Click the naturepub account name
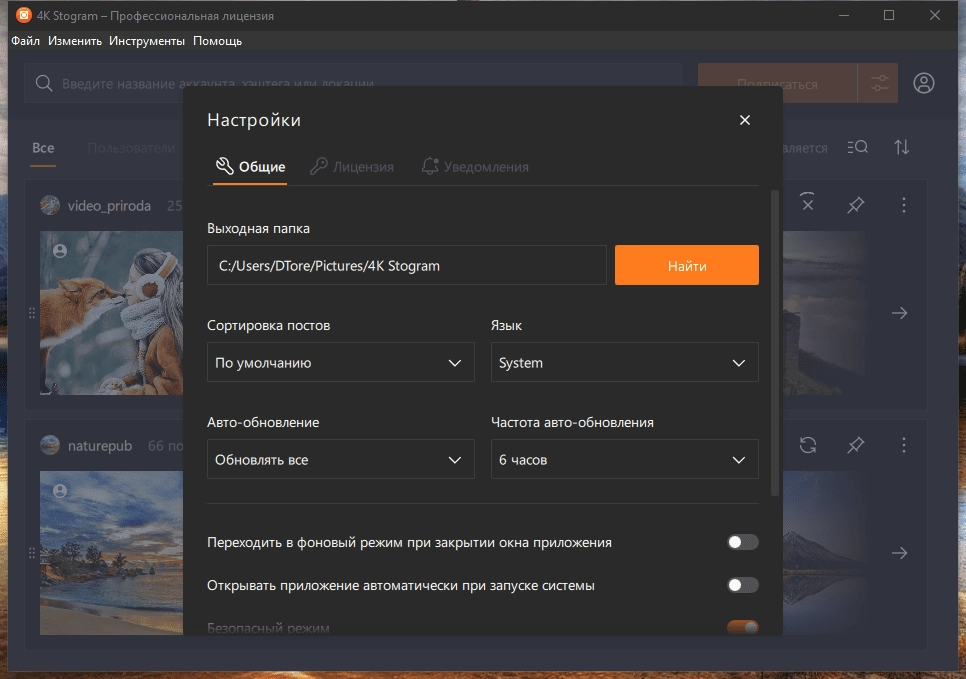The width and height of the screenshot is (966, 679). pyautogui.click(x=100, y=445)
